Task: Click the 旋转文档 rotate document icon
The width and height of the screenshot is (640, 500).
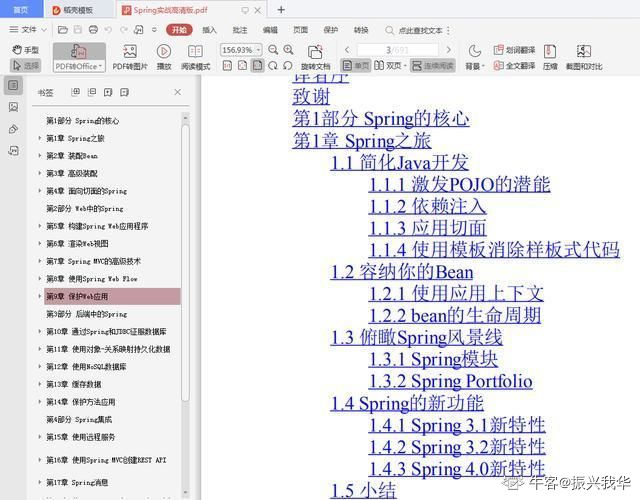Action: pyautogui.click(x=315, y=52)
